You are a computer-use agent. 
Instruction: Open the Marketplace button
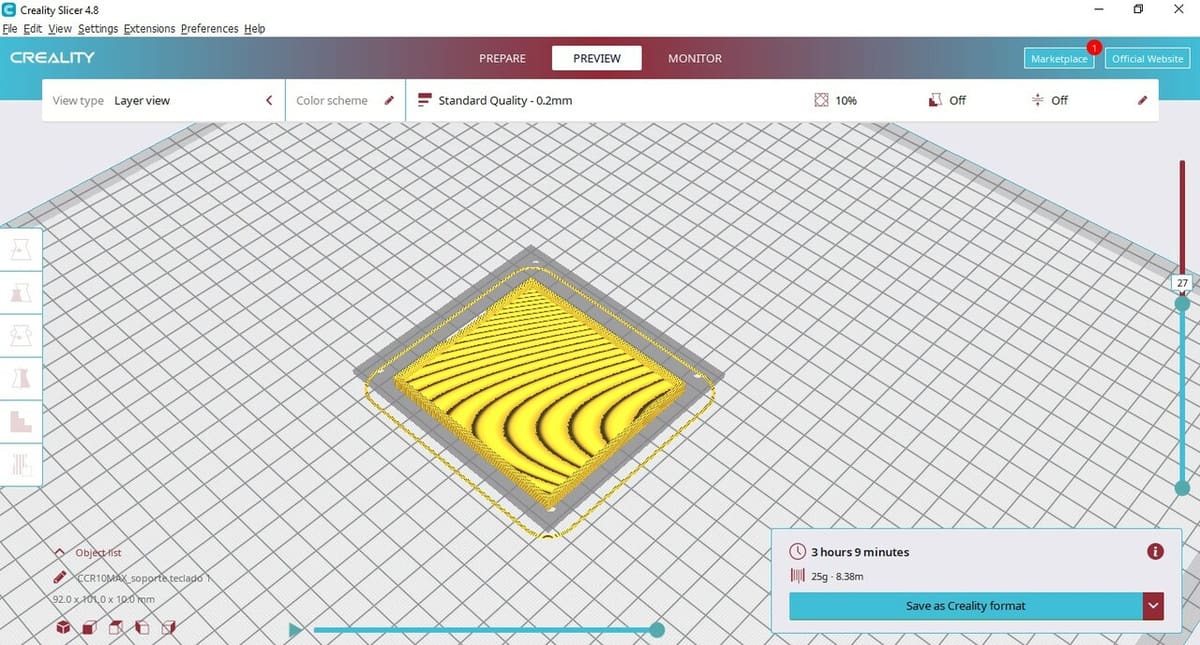[1059, 59]
